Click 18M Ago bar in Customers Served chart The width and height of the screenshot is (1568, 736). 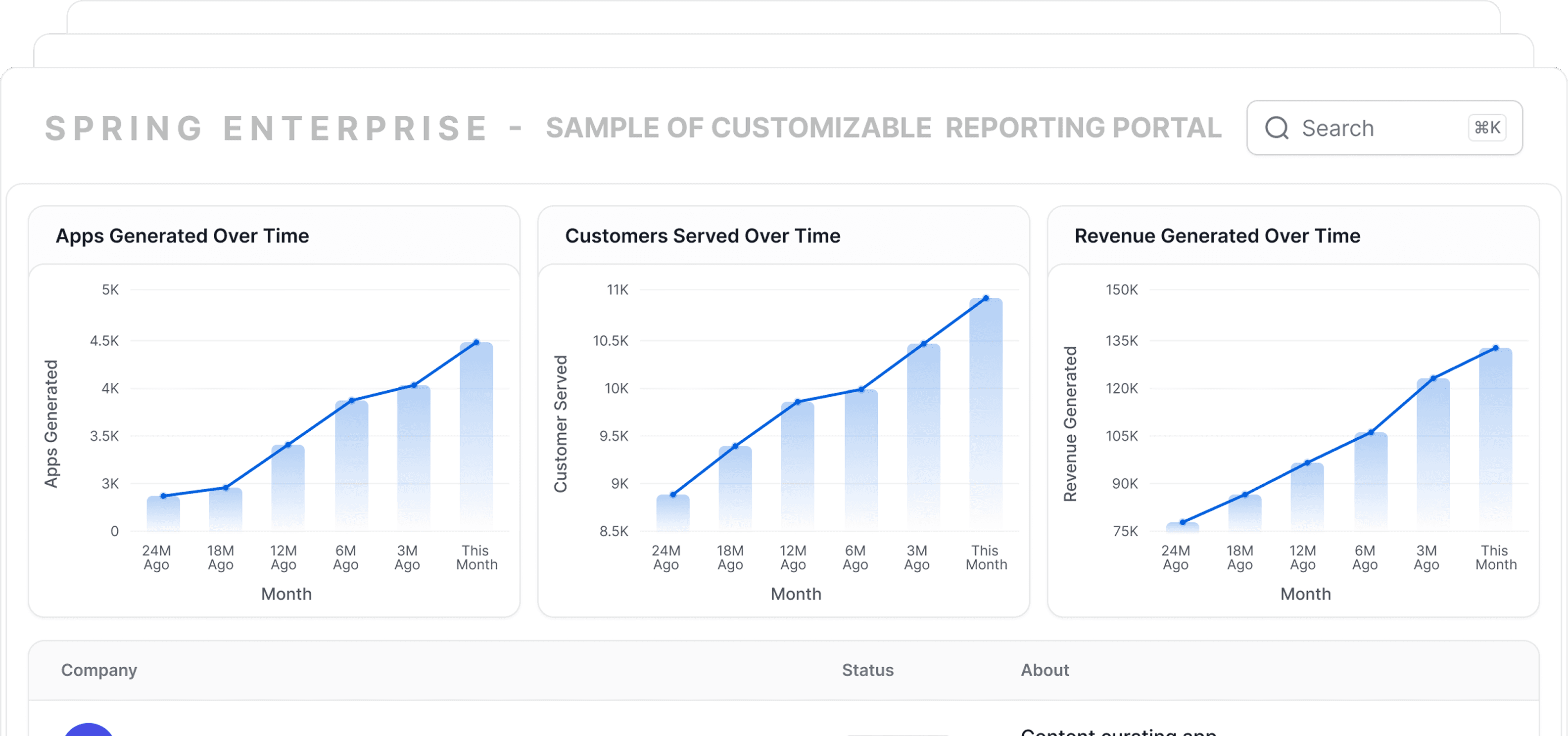(x=735, y=488)
